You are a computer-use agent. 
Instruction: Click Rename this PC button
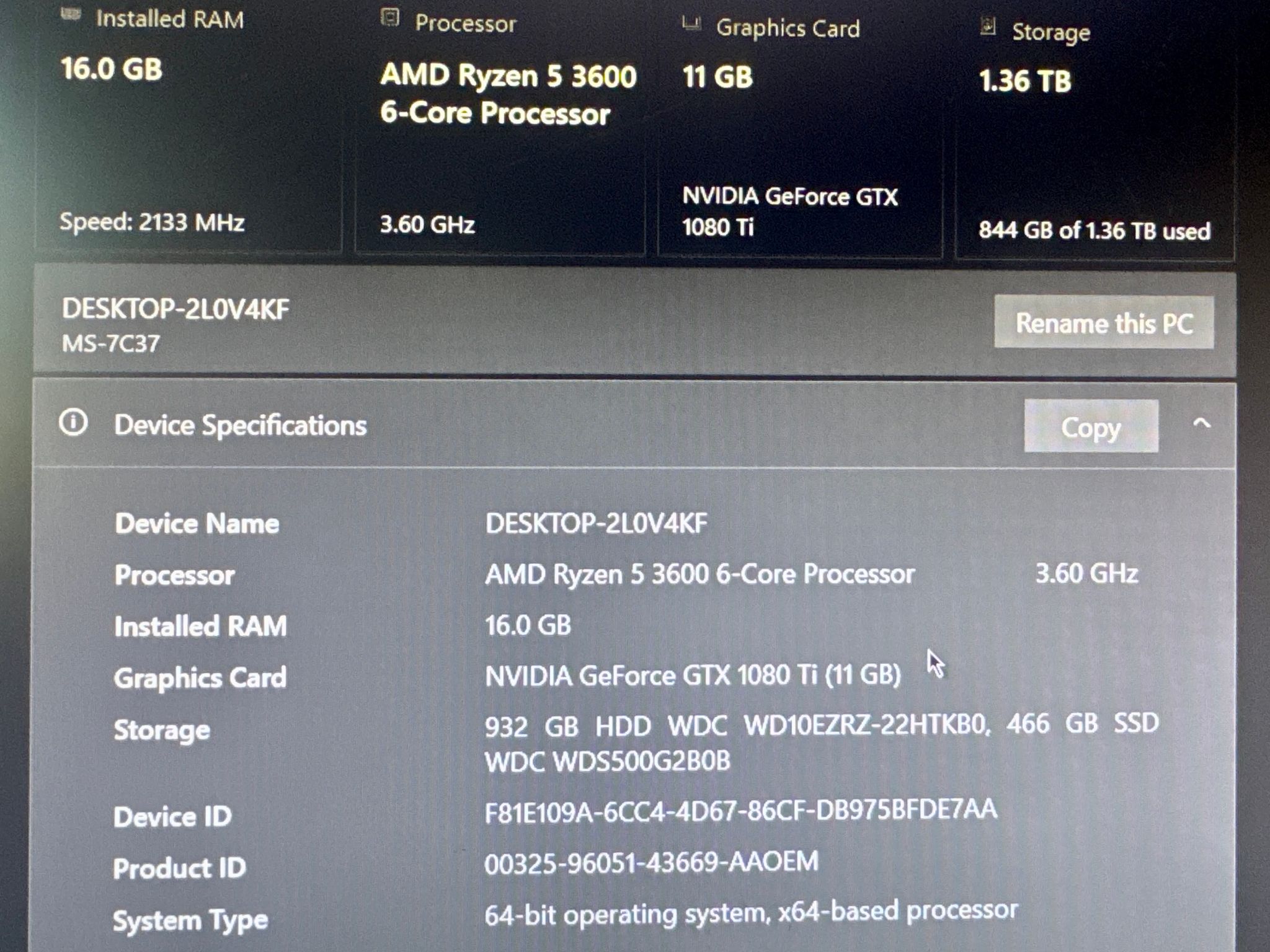[1104, 323]
